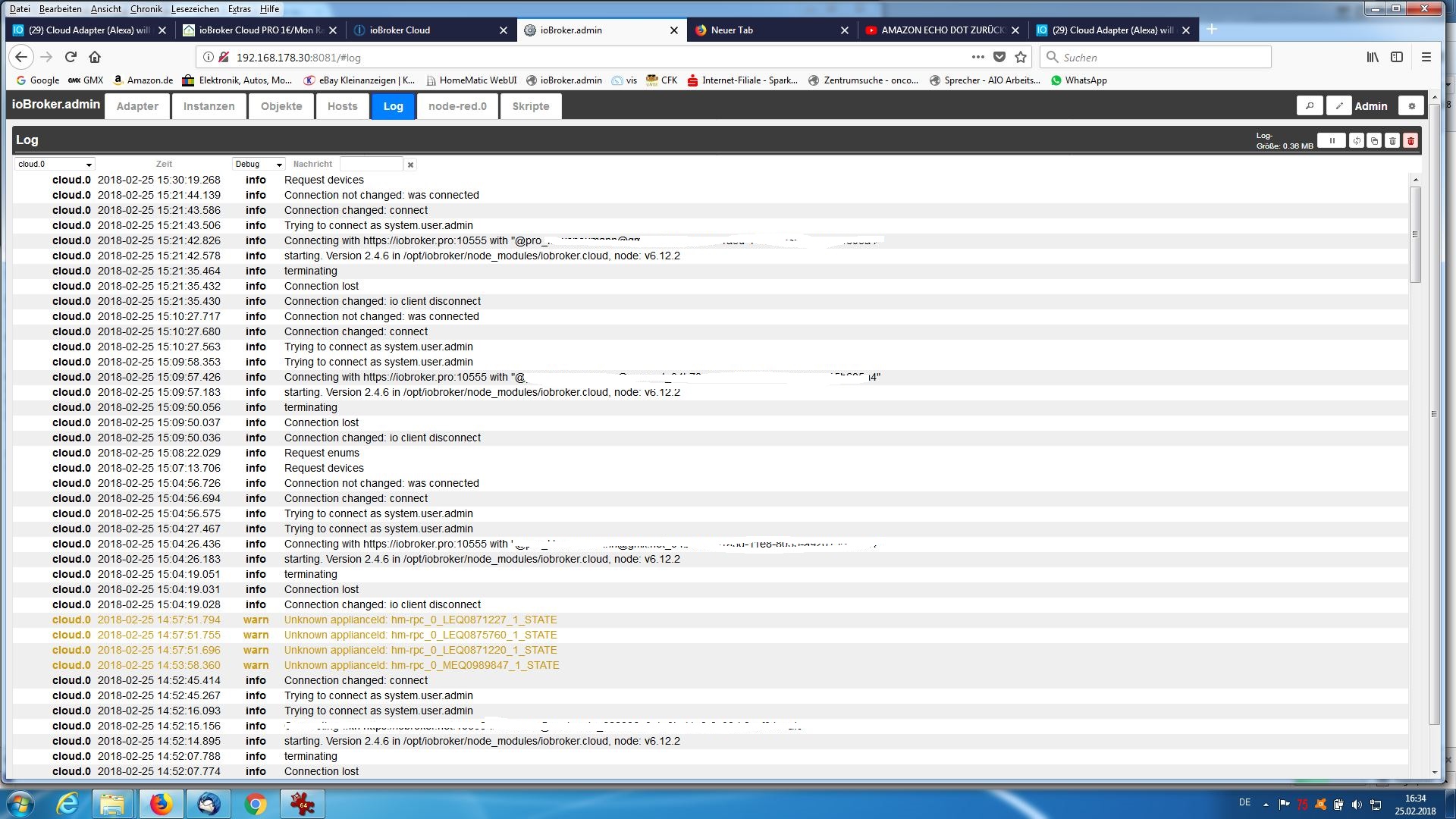1456x819 pixels.
Task: Select the Log tab
Action: 393,106
